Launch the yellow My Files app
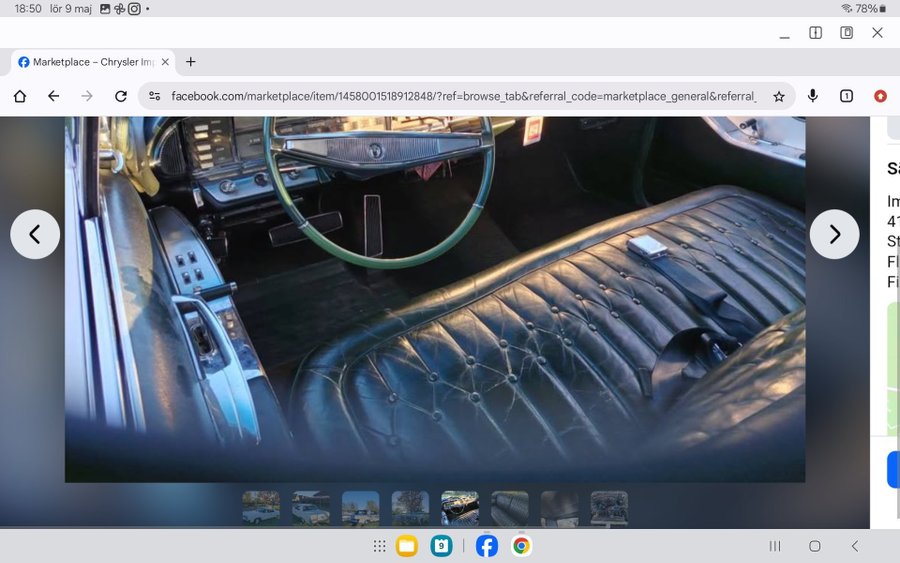The height and width of the screenshot is (563, 900). (x=407, y=546)
